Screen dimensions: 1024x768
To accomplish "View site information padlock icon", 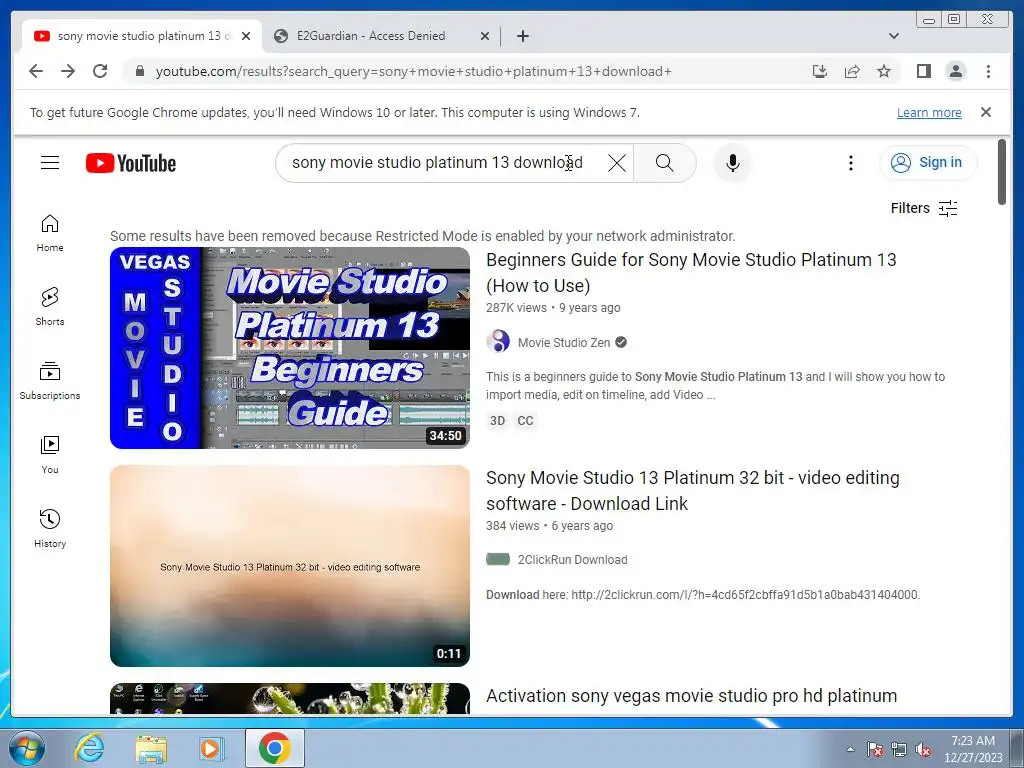I will 139,71.
